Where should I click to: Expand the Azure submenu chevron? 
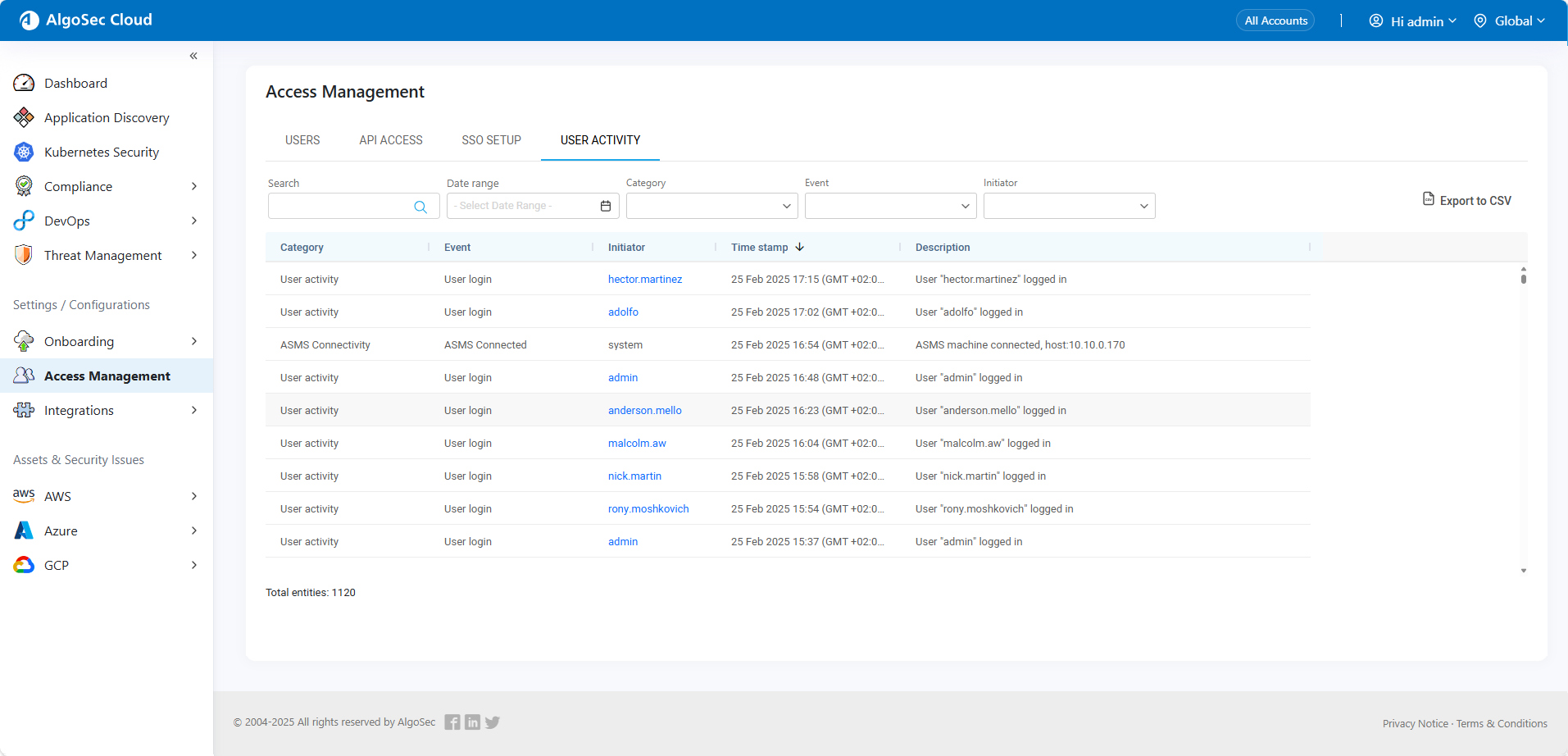pyautogui.click(x=194, y=531)
